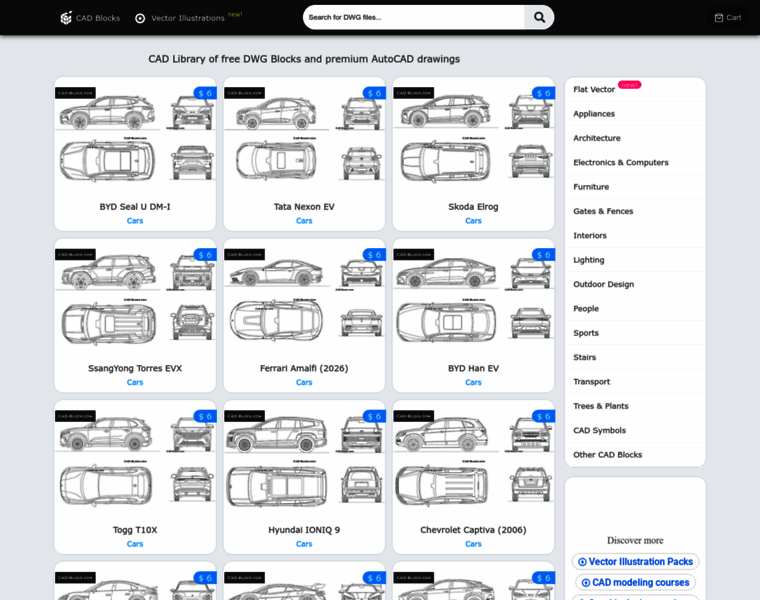Open the Furniture category
Image resolution: width=760 pixels, height=600 pixels.
[635, 187]
